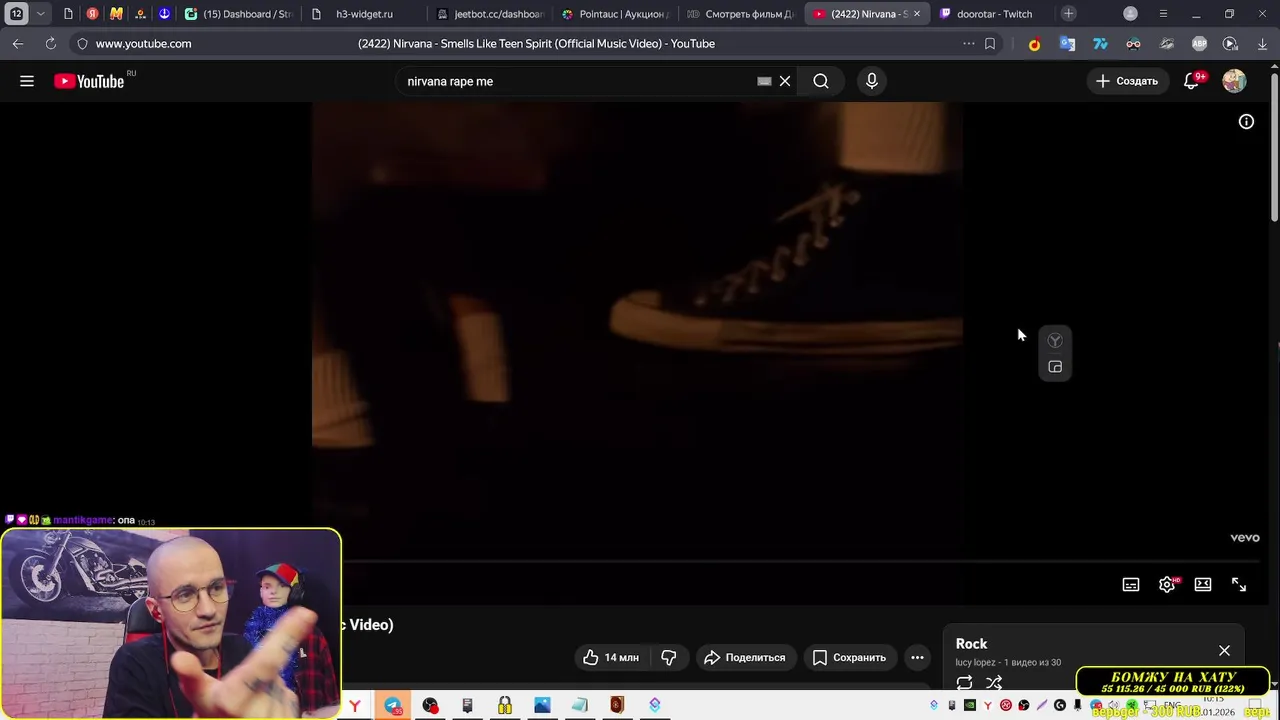Click the lucy lopez playlist author
Screen dimensions: 1280x720
click(x=976, y=662)
